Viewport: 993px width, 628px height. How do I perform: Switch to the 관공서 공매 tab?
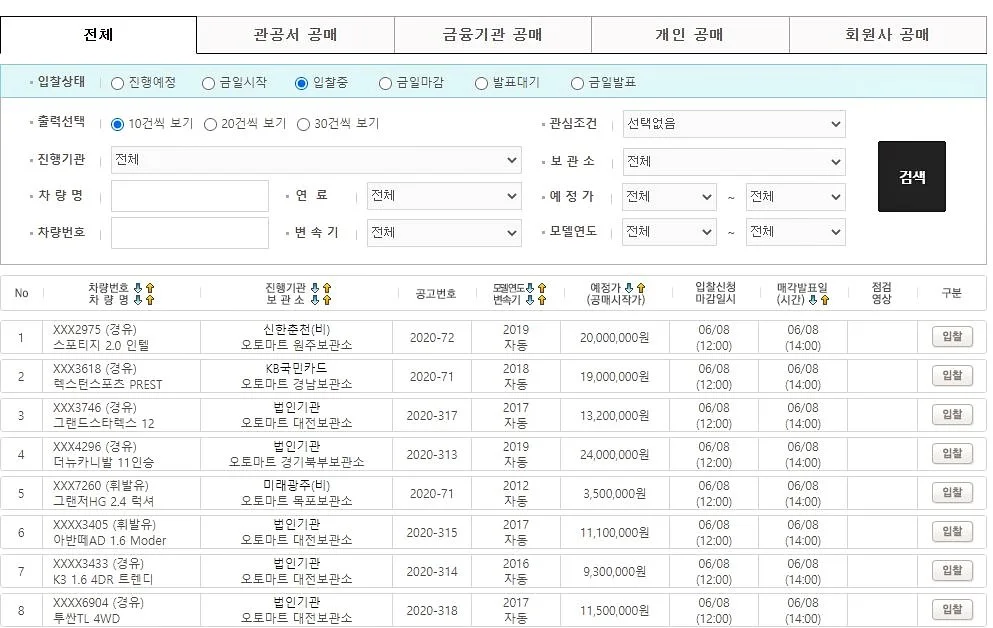tap(296, 35)
